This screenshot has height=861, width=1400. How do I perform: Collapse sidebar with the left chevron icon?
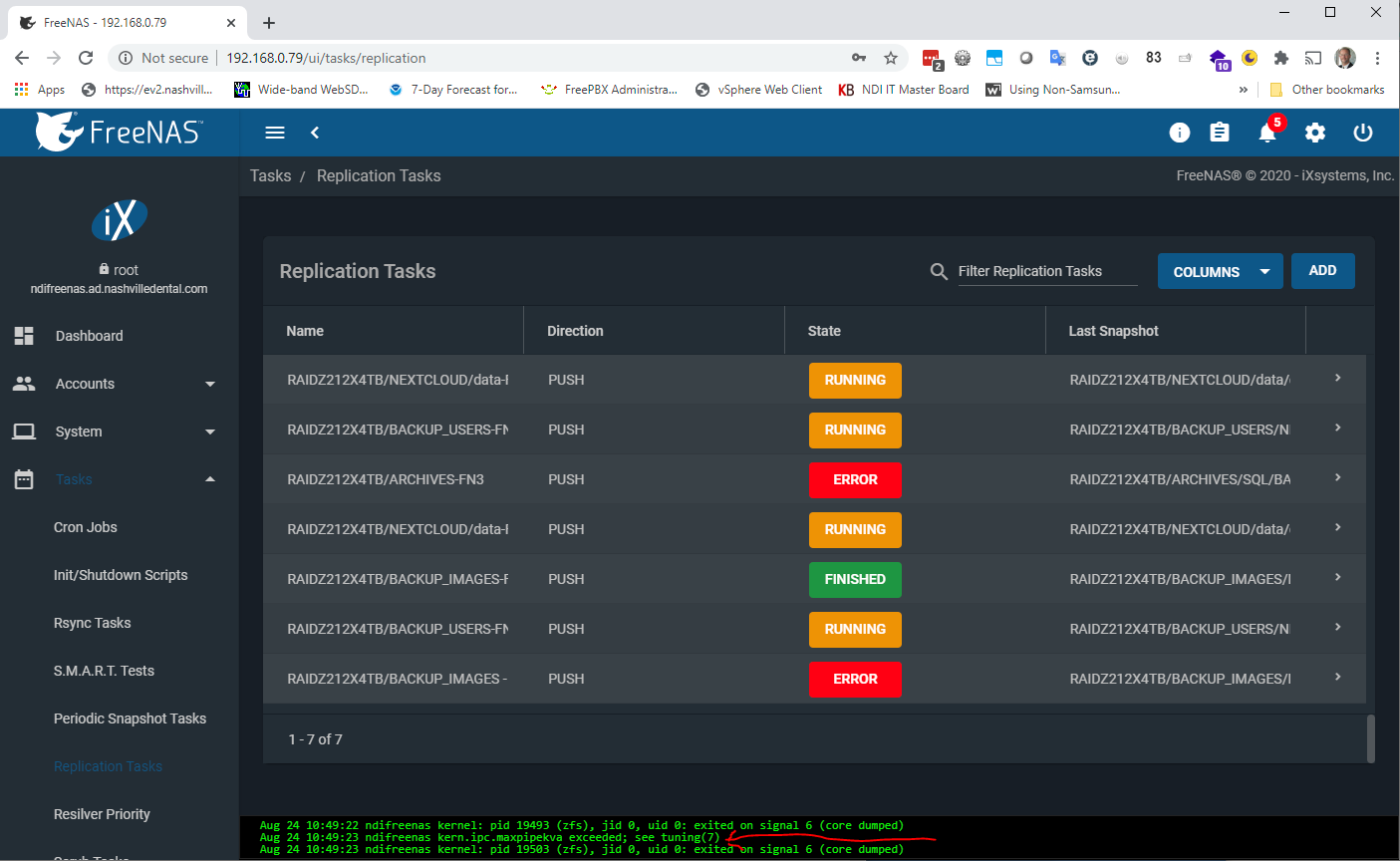tap(315, 133)
